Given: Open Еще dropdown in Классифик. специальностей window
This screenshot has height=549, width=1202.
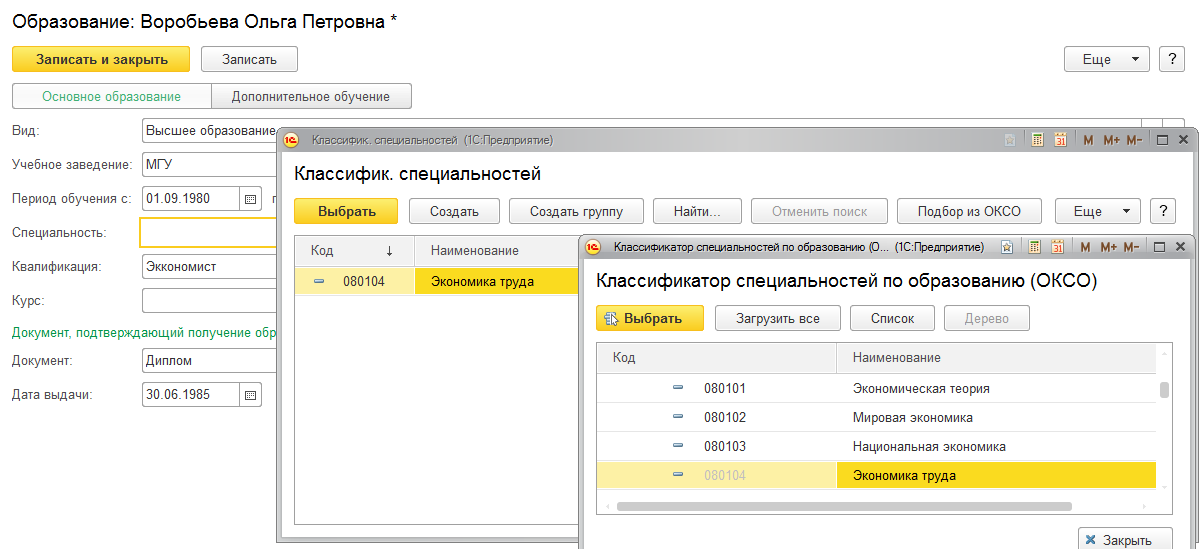Looking at the screenshot, I should [1097, 211].
